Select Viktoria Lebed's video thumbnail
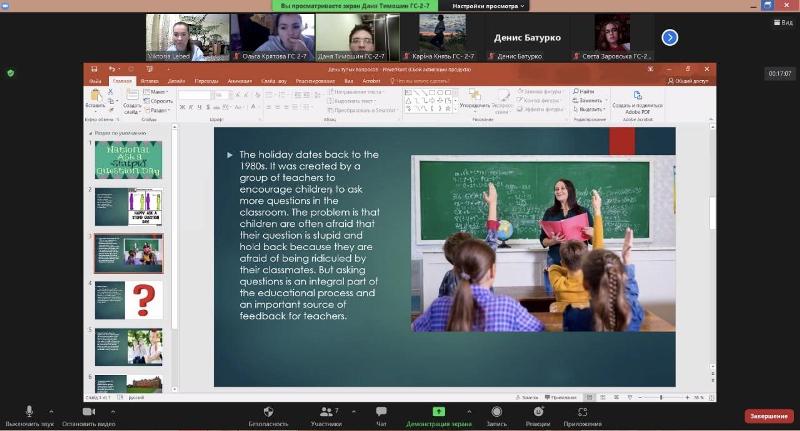The height and width of the screenshot is (431, 800). click(x=188, y=37)
